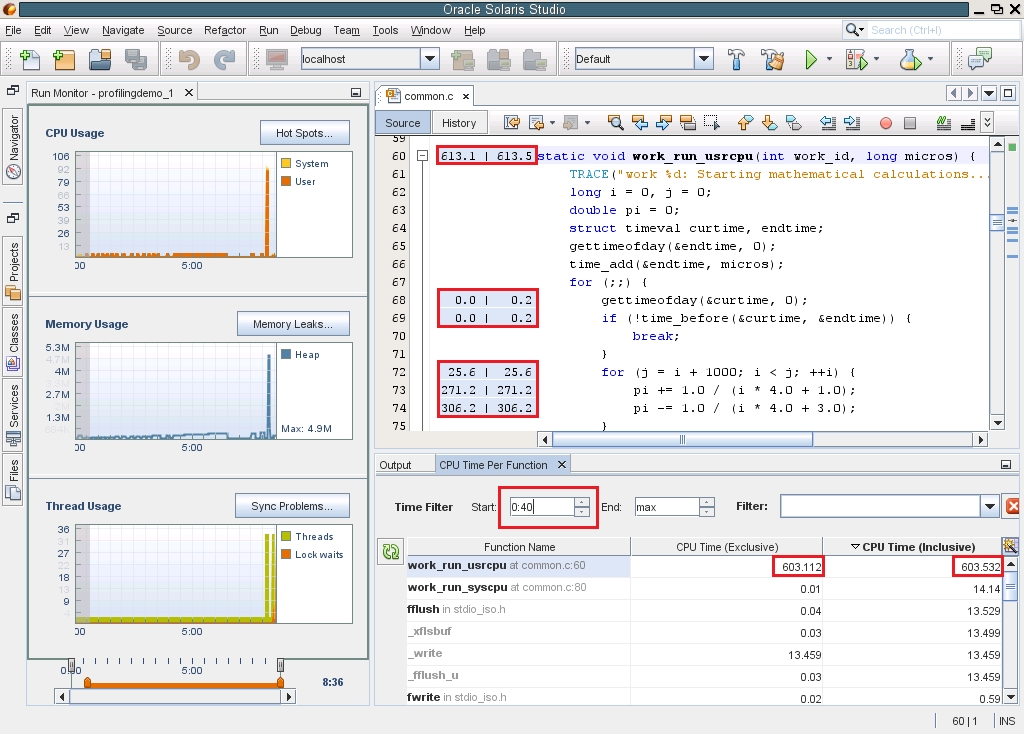Image resolution: width=1024 pixels, height=734 pixels.
Task: Open the Classes side panel
Action: (x=14, y=342)
